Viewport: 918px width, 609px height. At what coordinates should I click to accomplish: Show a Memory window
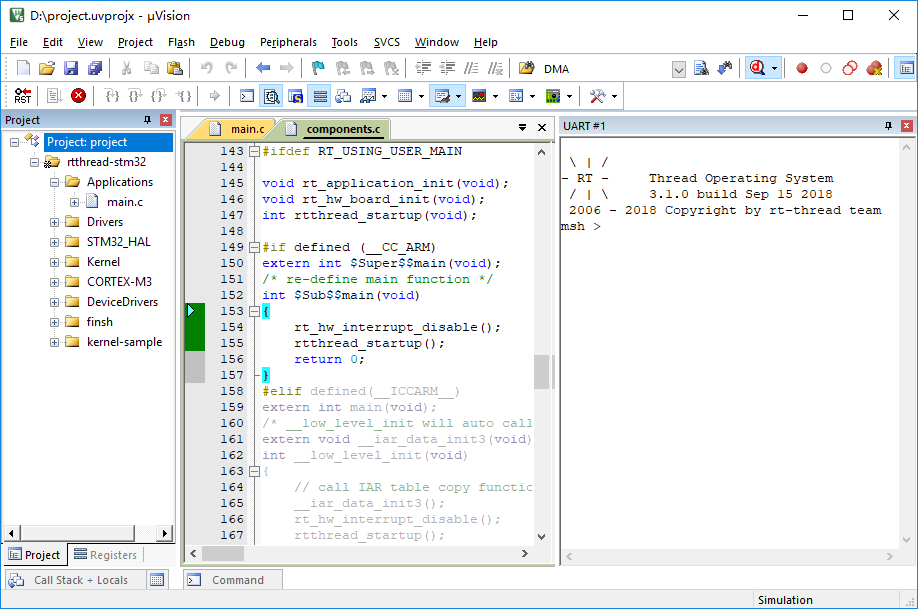pos(406,95)
